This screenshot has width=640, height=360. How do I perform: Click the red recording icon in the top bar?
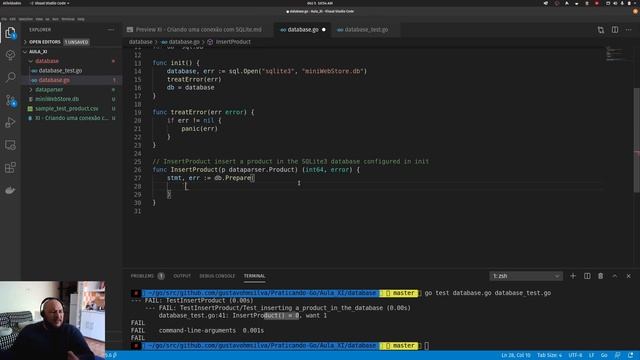coord(596,3)
